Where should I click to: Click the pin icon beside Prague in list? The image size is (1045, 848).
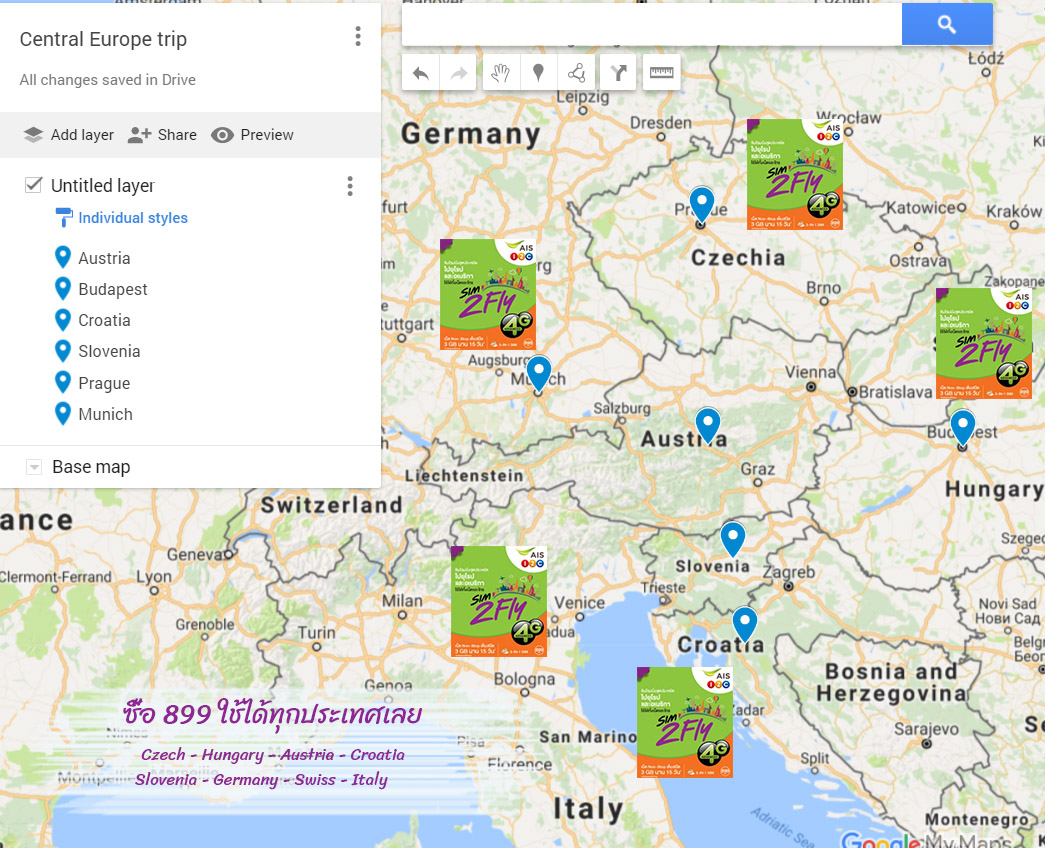[63, 383]
